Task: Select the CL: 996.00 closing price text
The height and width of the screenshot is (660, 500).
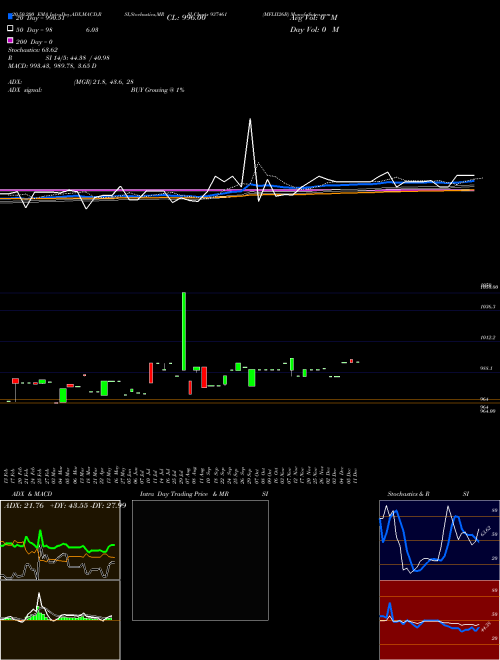Action: pyautogui.click(x=186, y=18)
